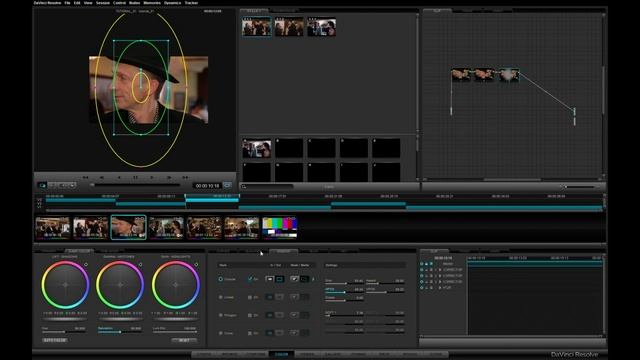Step one frame forward in viewer
This screenshot has height=360, width=640.
click(x=169, y=178)
